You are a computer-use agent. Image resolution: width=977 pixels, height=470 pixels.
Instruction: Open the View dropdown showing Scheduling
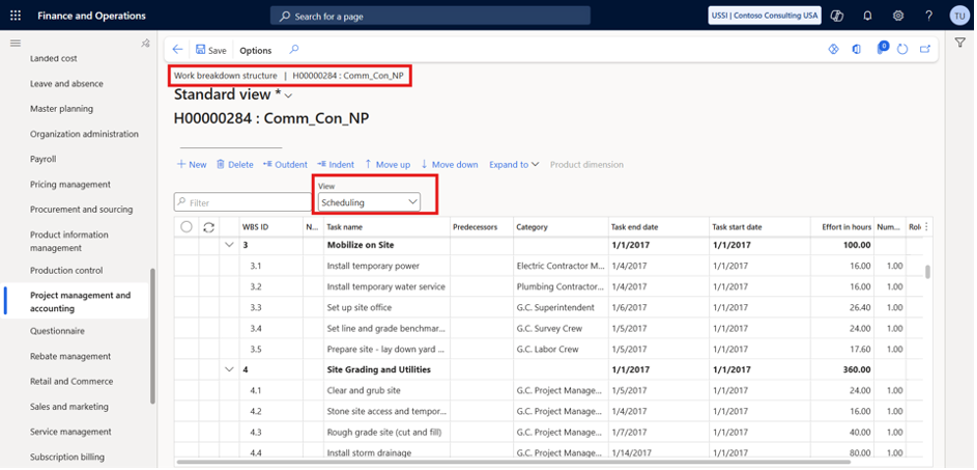click(368, 202)
